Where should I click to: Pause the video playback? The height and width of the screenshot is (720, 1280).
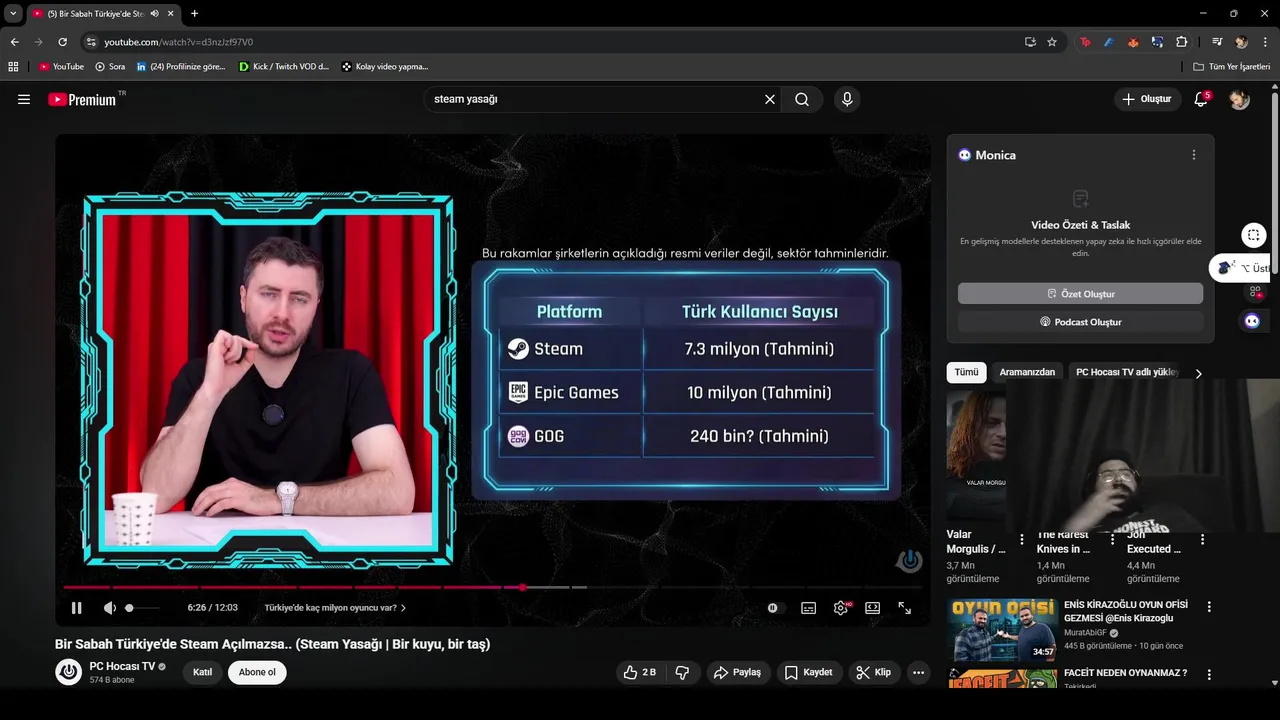pos(76,607)
